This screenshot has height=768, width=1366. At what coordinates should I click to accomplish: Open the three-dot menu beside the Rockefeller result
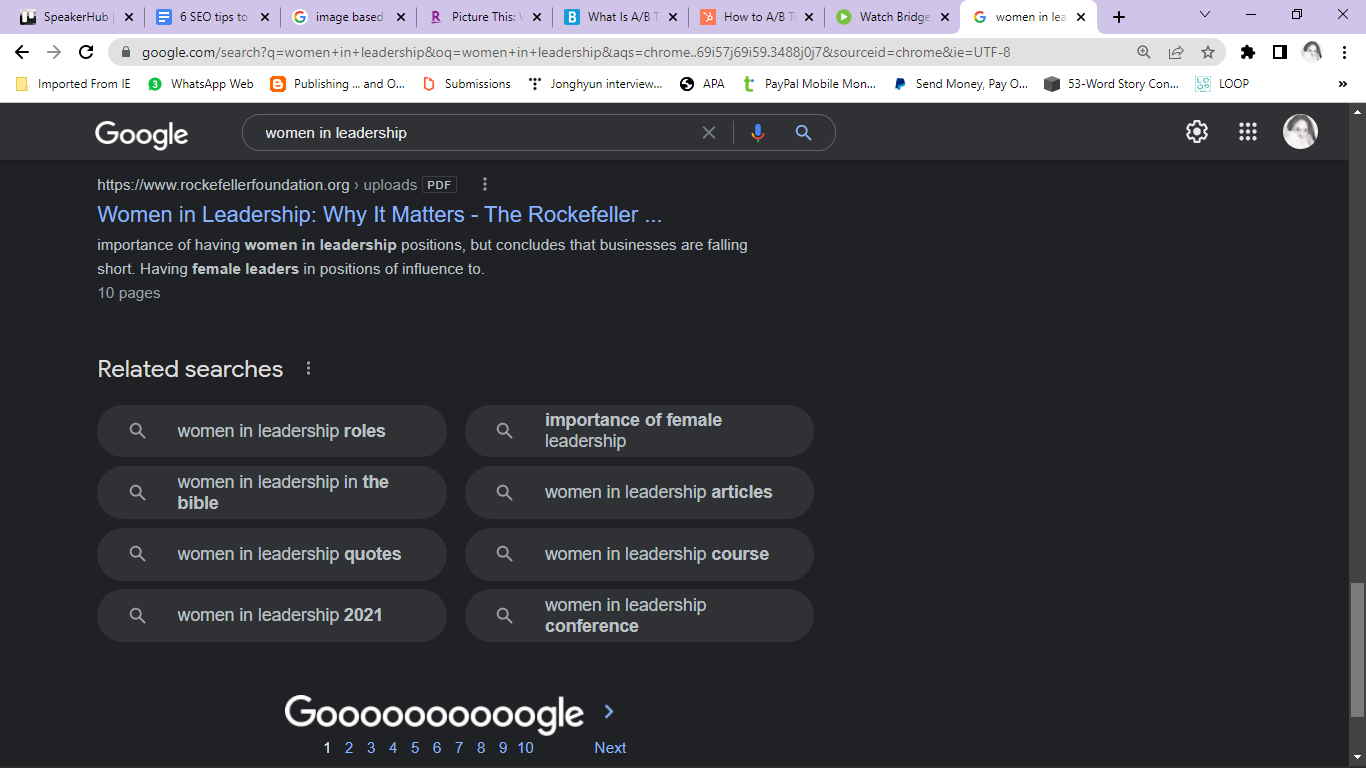tap(484, 184)
